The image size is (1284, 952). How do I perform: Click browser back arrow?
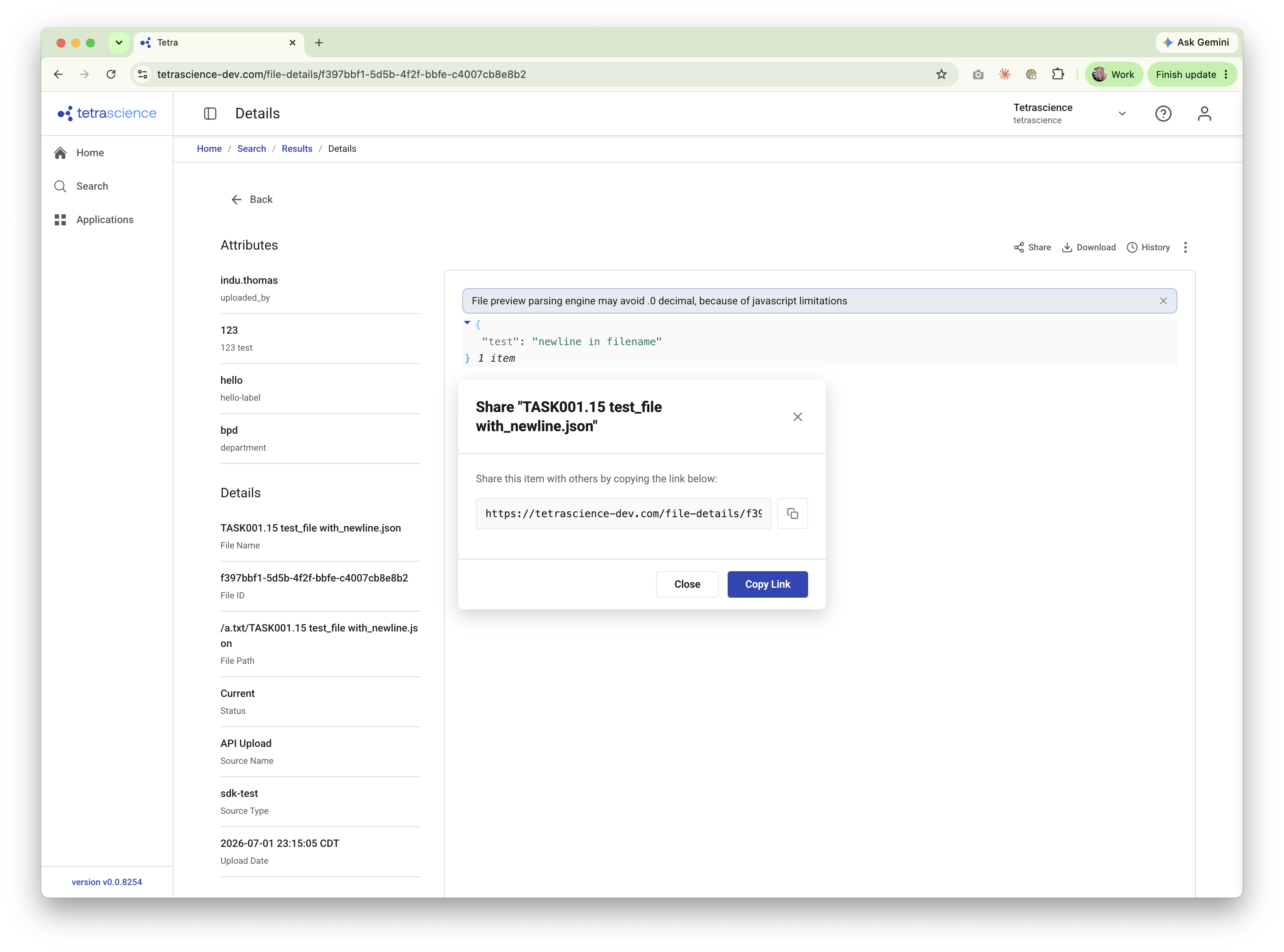(x=58, y=74)
